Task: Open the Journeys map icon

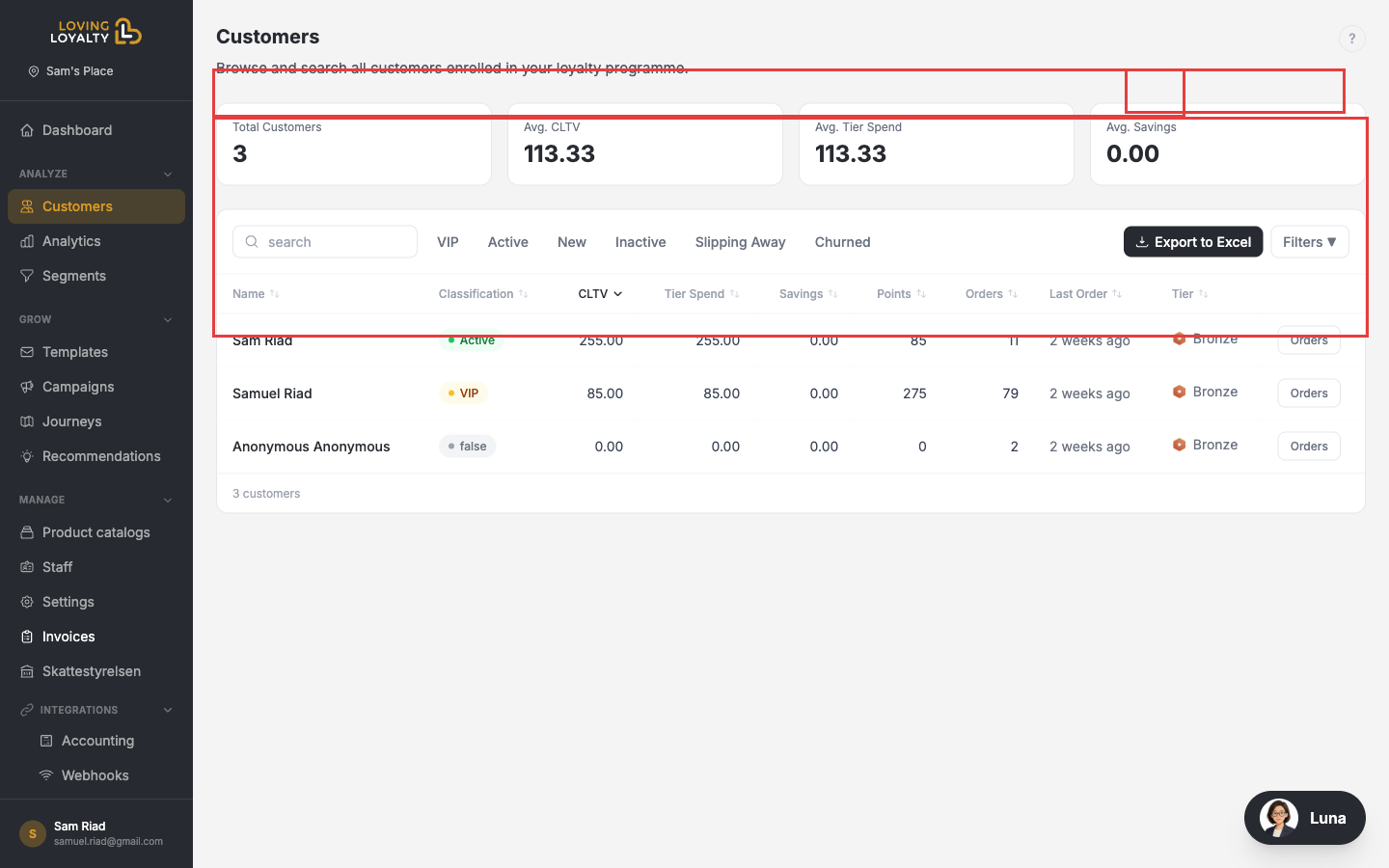Action: tap(27, 421)
